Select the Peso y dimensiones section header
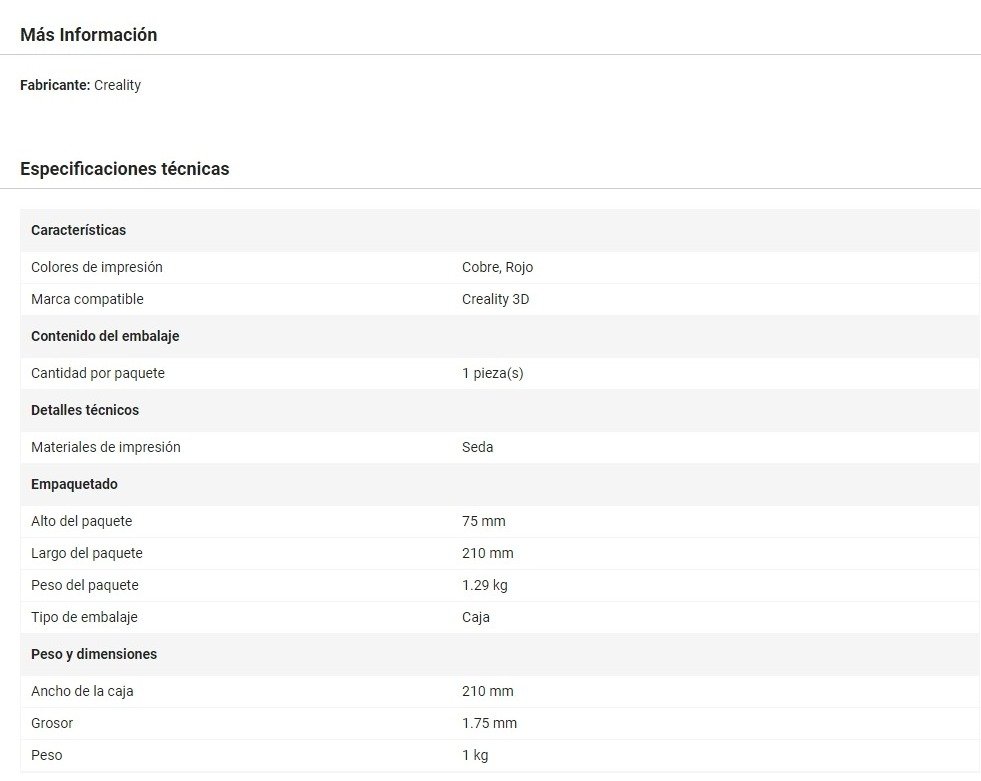981x781 pixels. click(94, 654)
